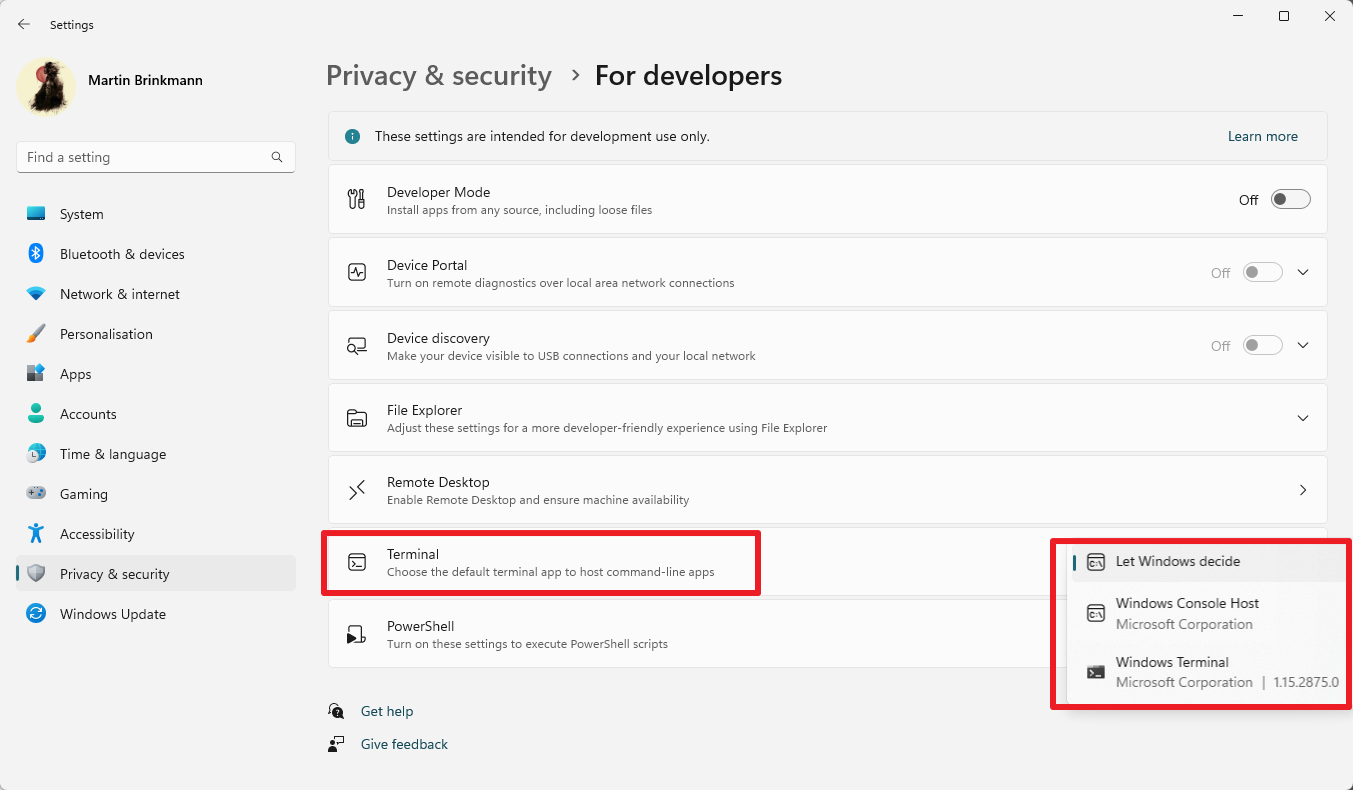Click the System monitor icon in sidebar
Screen dimensions: 1353x790
(36, 214)
